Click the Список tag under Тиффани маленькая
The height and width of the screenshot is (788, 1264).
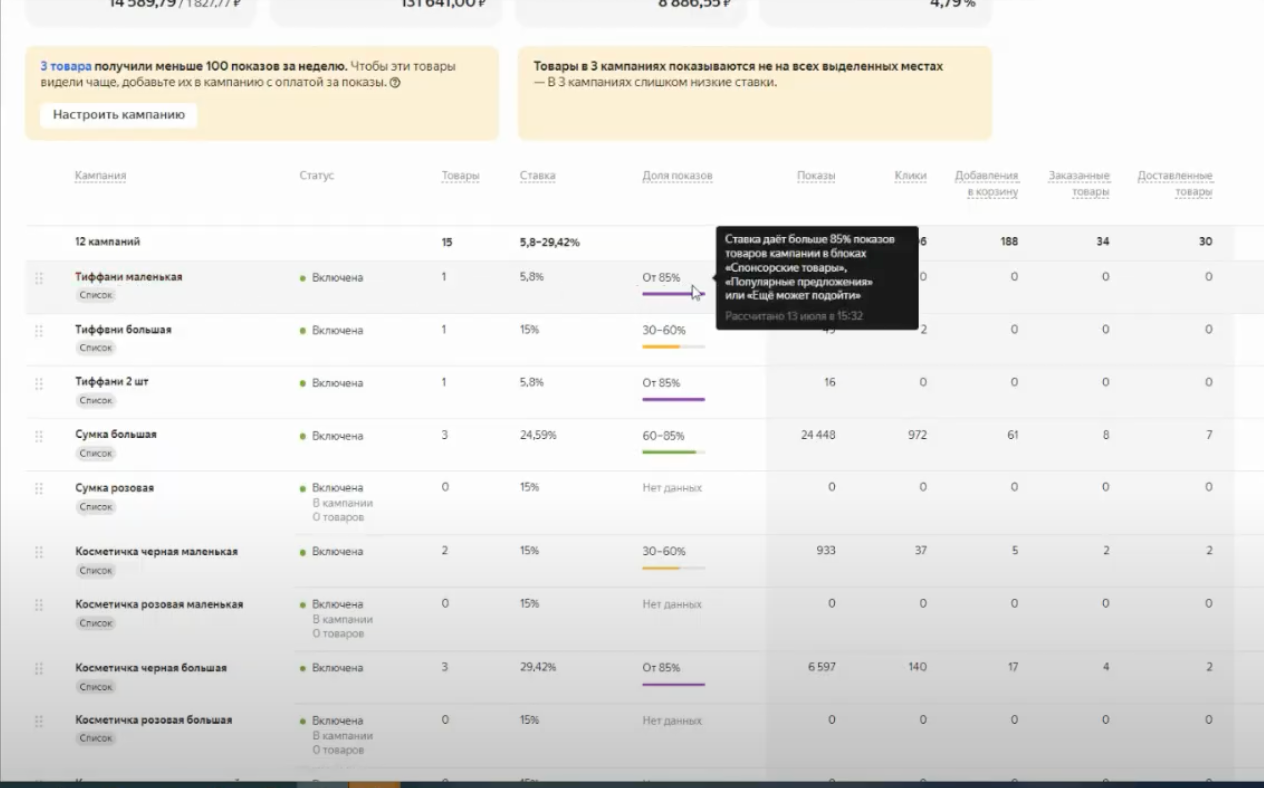(x=96, y=295)
